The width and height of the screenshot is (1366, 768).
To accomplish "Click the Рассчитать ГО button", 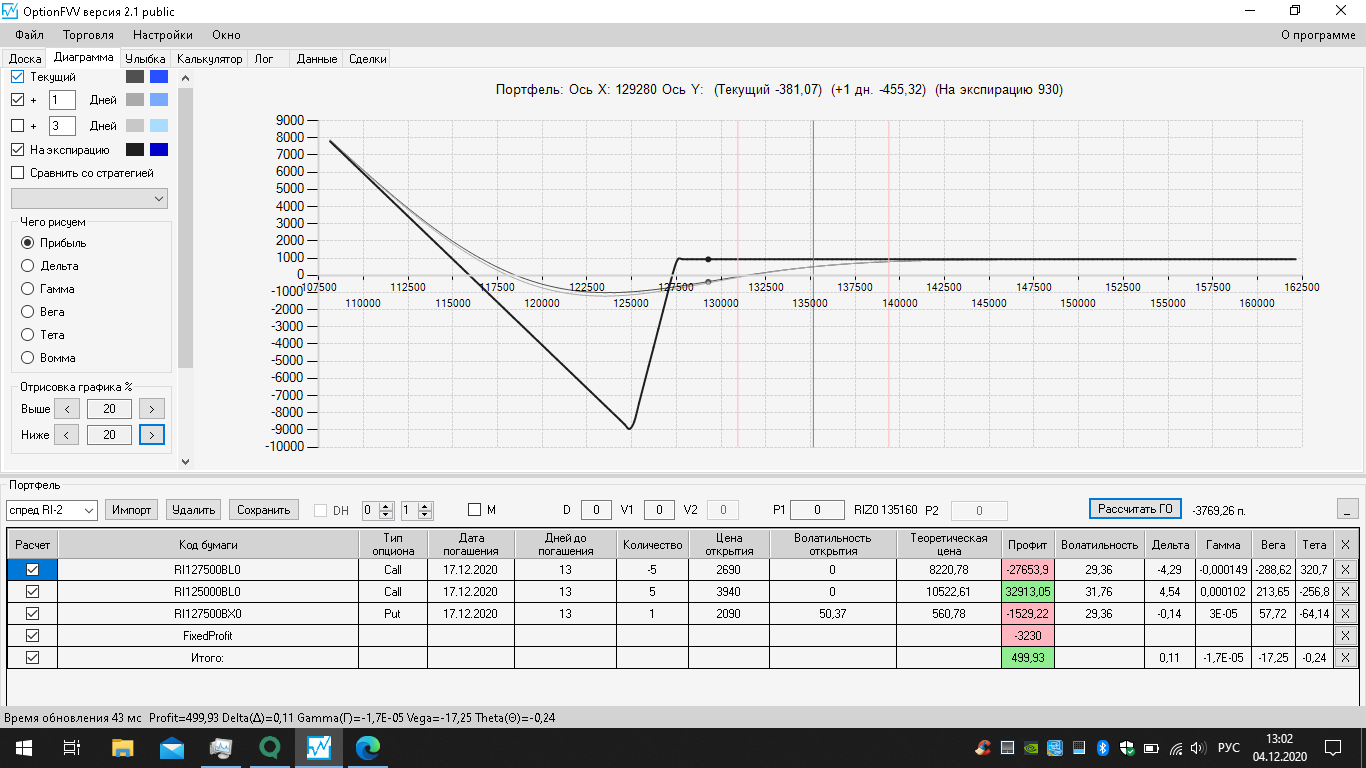I will click(x=1135, y=509).
